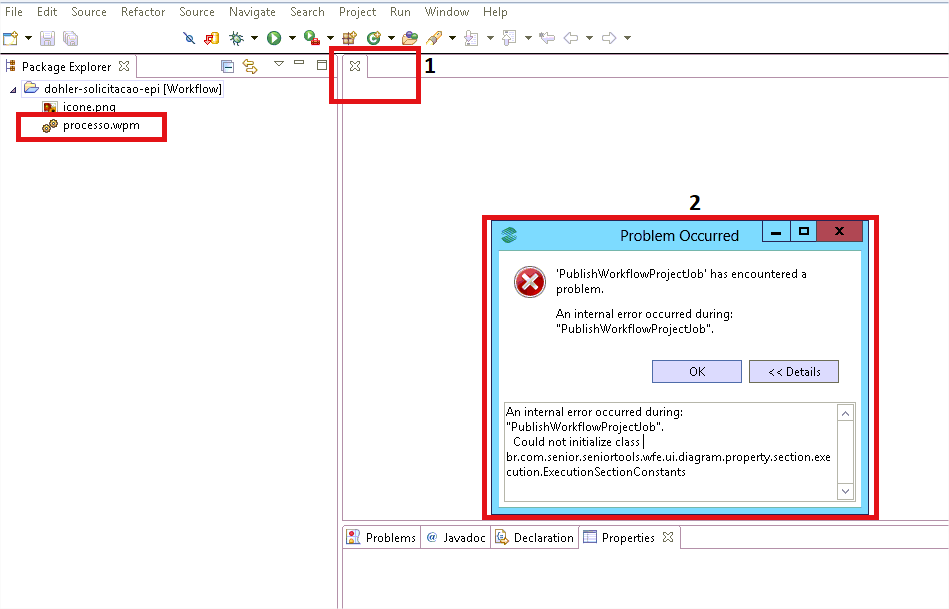The image size is (949, 609).
Task: Click OK in Problem Occurred dialog
Action: [696, 372]
